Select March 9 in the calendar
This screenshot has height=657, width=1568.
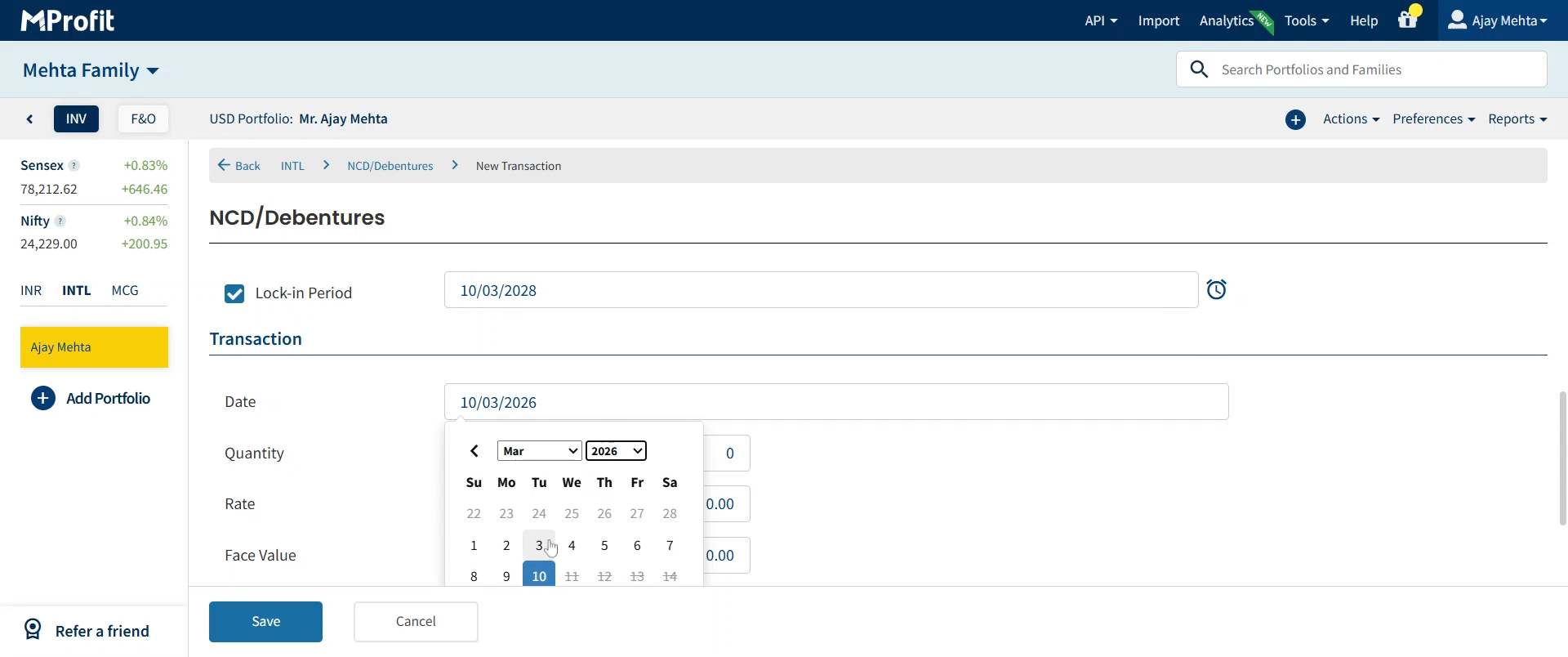coord(506,575)
